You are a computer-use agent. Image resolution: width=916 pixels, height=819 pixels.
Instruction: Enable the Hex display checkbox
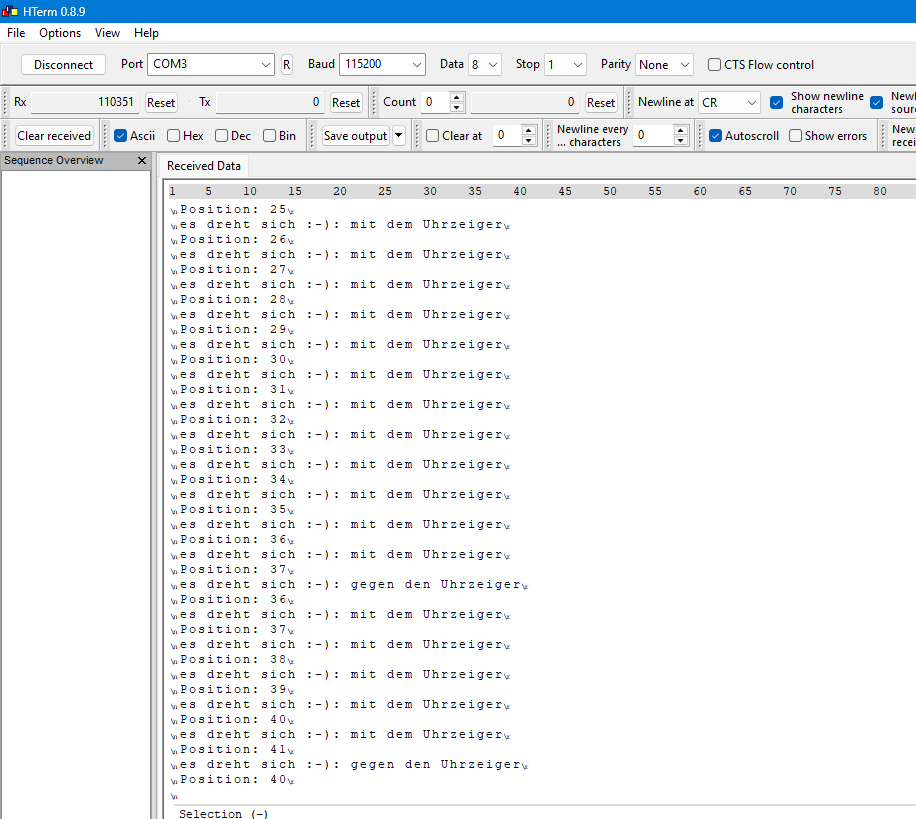tap(173, 136)
